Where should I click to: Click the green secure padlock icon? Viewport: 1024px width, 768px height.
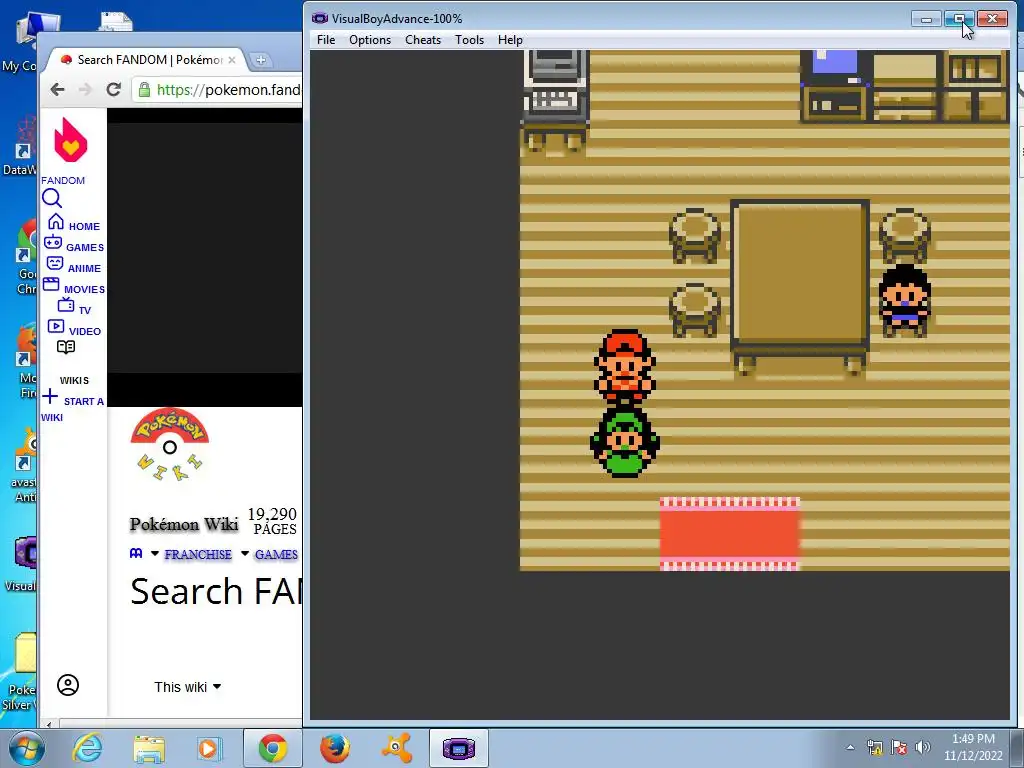(144, 89)
